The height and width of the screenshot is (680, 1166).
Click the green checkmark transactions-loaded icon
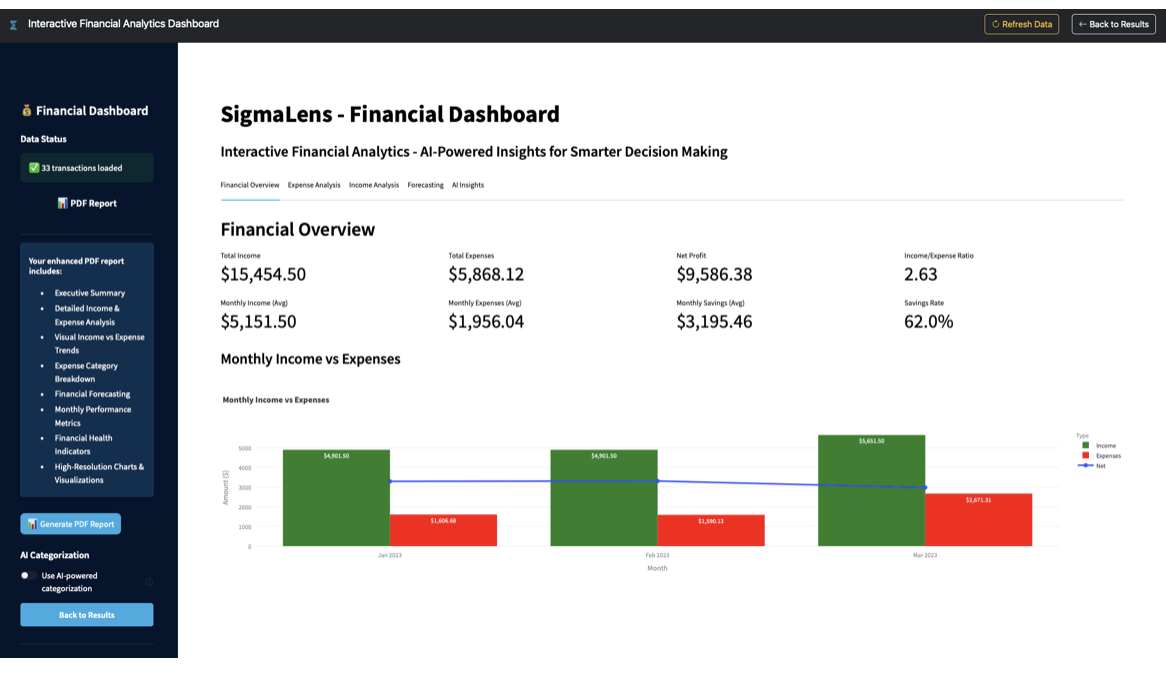point(33,168)
